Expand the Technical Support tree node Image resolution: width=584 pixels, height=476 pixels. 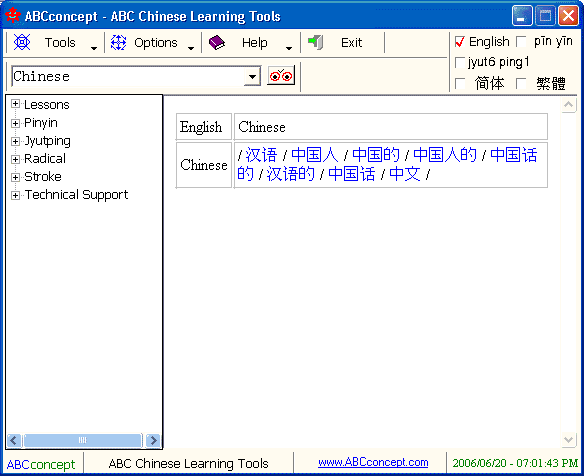coord(15,195)
